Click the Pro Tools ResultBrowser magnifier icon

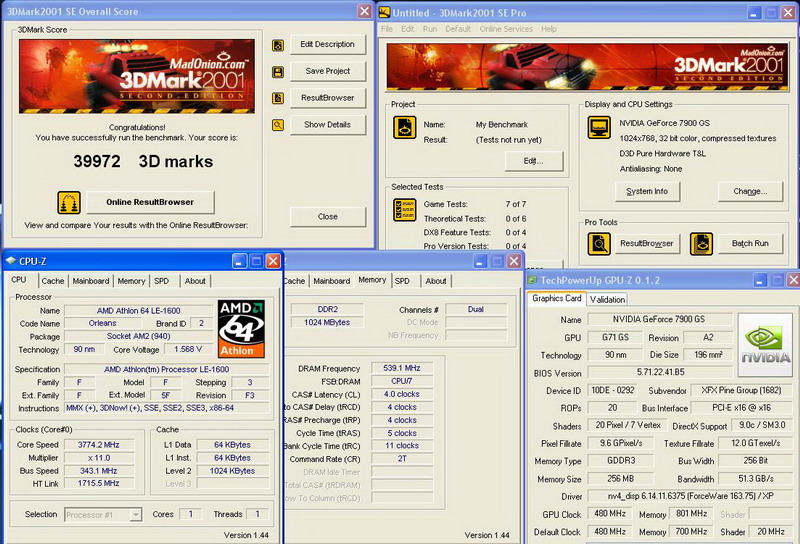[599, 244]
